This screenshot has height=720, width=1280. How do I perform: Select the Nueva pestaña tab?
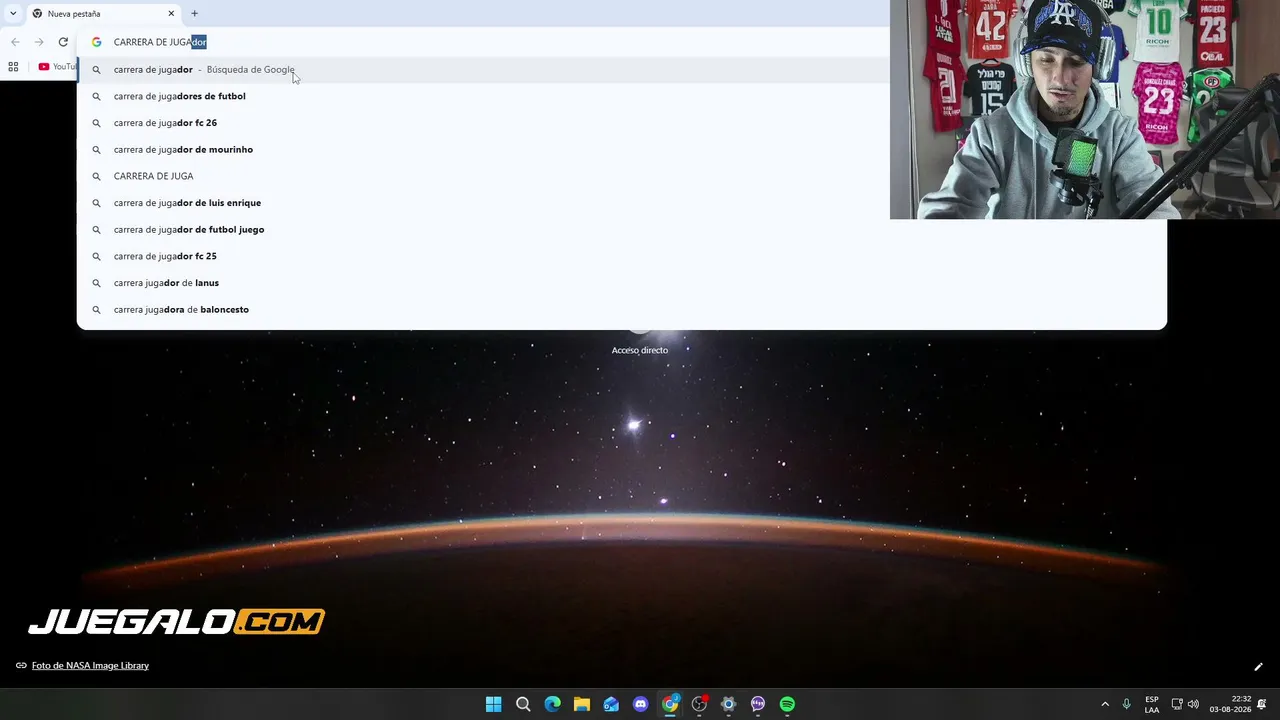coord(103,14)
